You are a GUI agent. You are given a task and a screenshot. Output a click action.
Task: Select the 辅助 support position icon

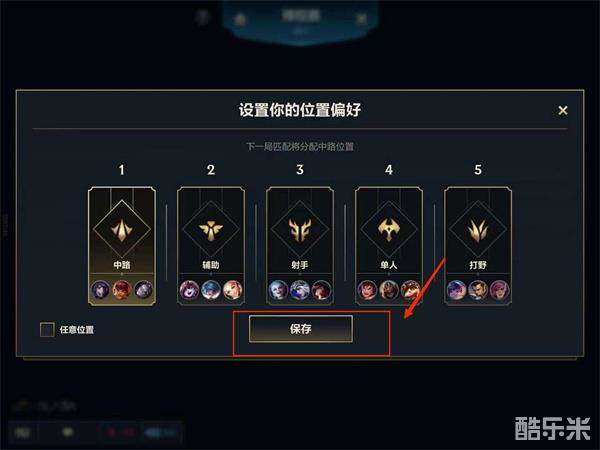click(x=211, y=230)
